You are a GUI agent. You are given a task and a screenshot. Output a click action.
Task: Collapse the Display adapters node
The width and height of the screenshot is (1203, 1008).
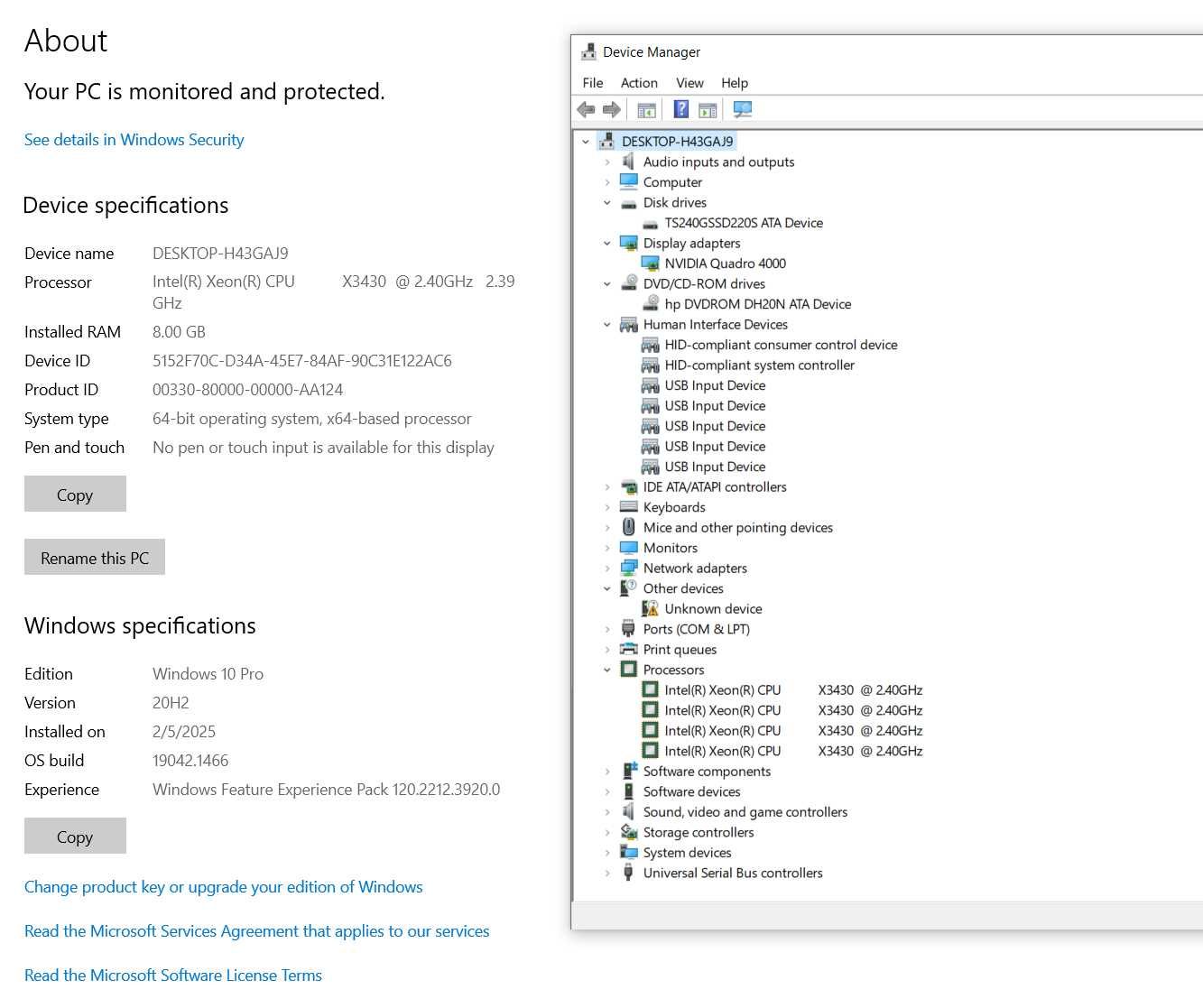(x=607, y=244)
